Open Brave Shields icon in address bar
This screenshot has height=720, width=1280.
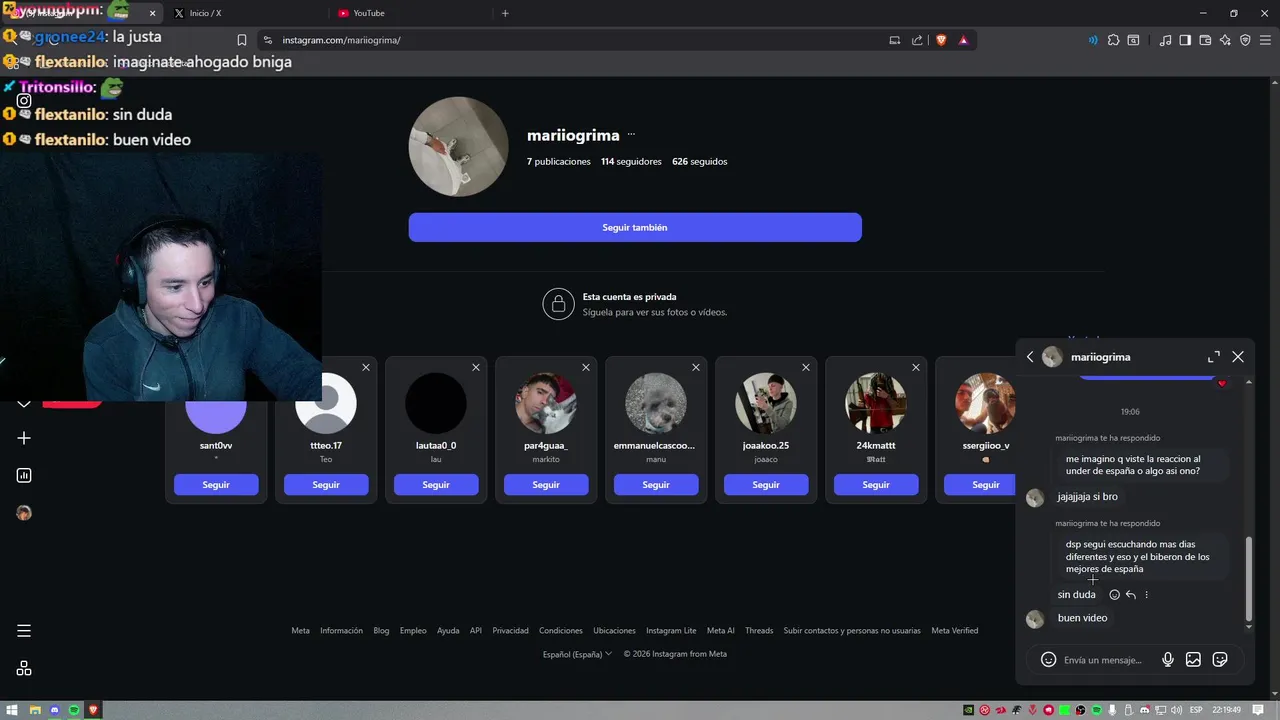click(x=941, y=40)
